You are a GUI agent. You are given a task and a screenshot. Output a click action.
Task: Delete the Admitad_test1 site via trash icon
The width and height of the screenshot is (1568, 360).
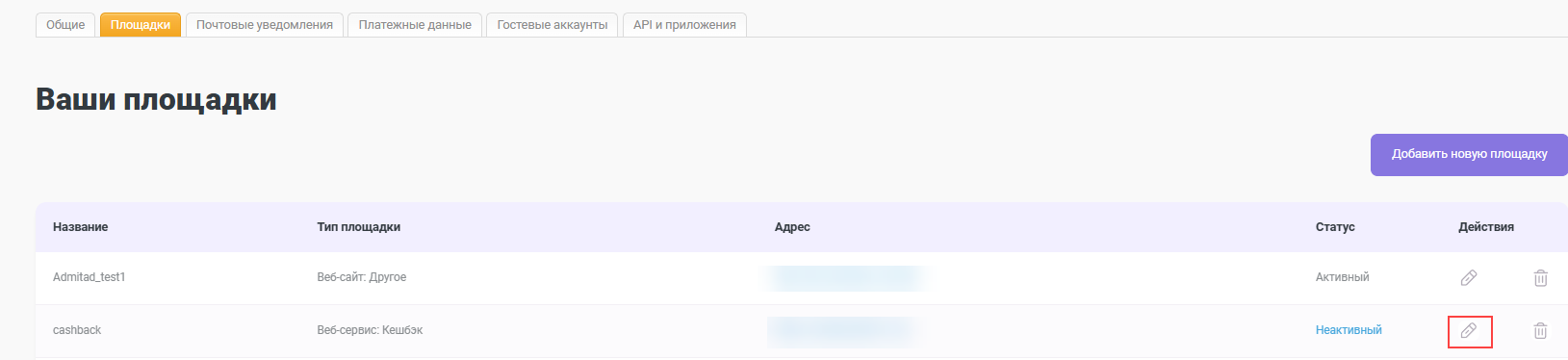[x=1540, y=277]
